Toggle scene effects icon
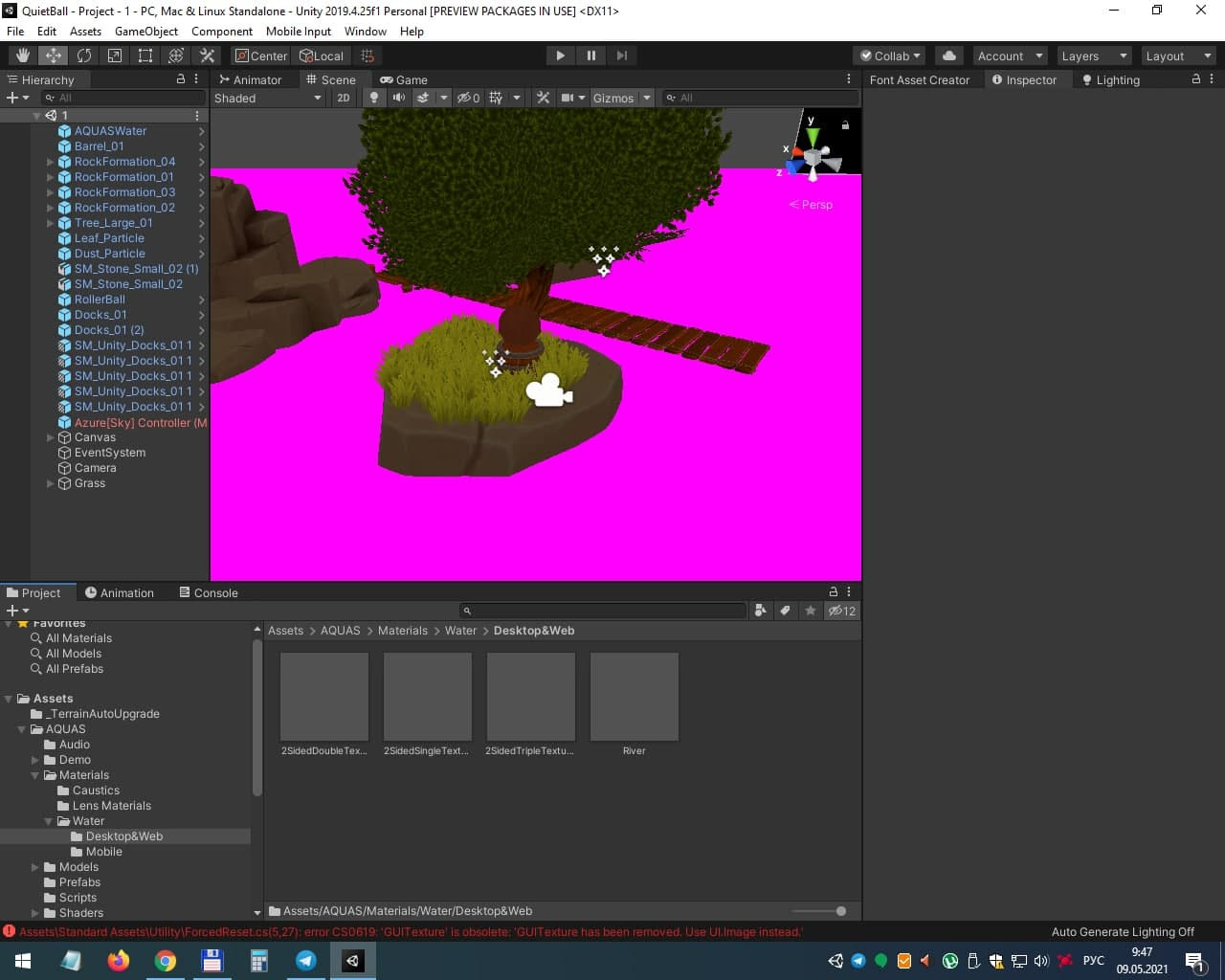Viewport: 1225px width, 980px height. point(422,98)
